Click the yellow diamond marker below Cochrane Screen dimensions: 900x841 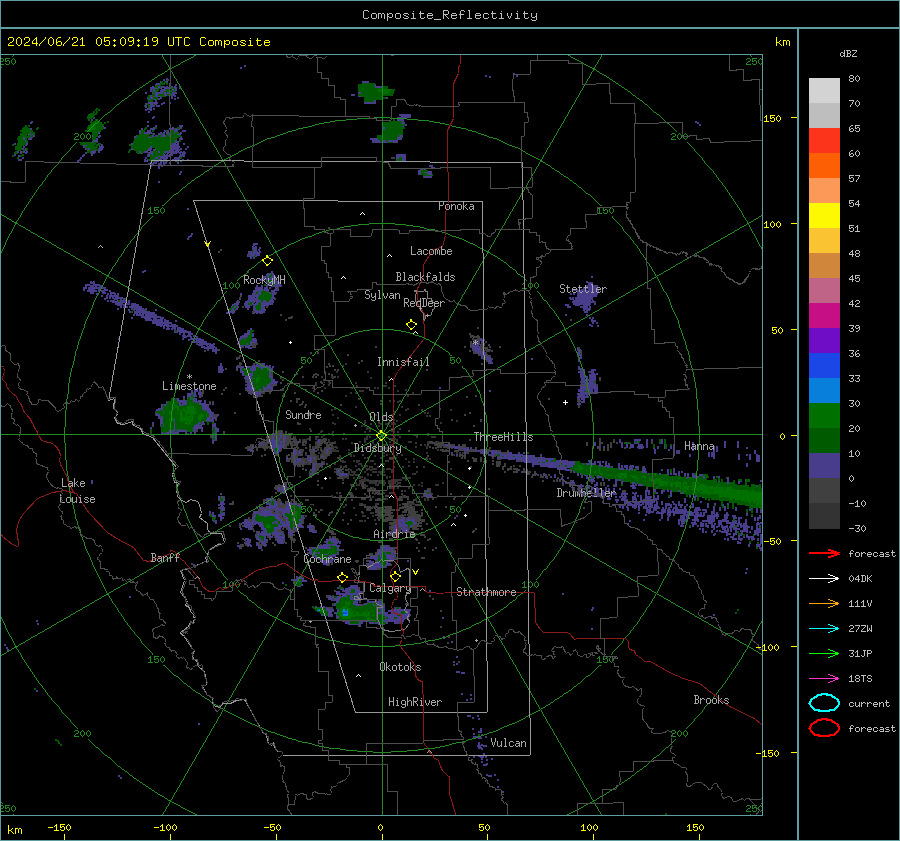click(x=343, y=577)
